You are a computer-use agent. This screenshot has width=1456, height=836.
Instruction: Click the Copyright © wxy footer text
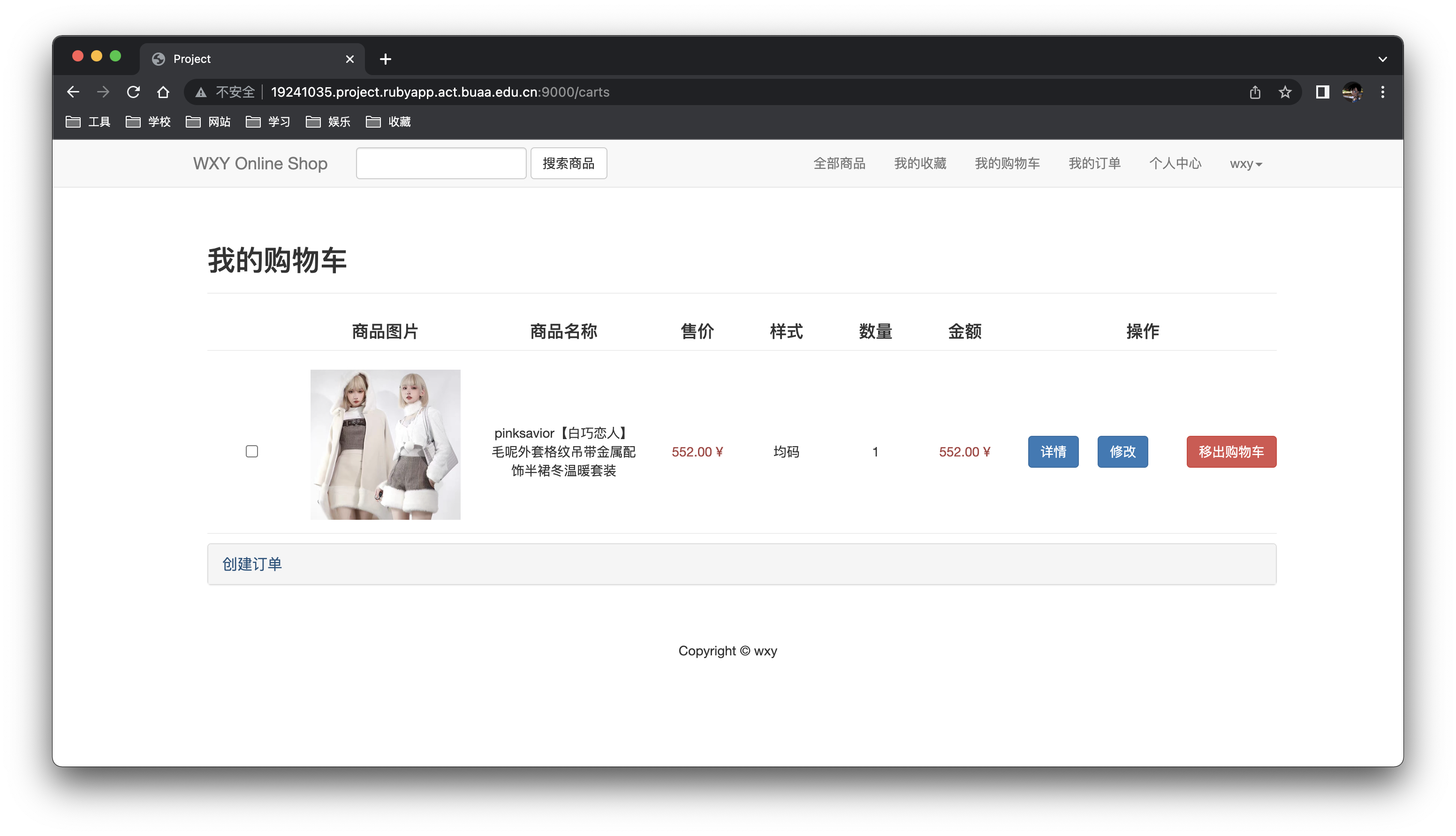point(727,651)
